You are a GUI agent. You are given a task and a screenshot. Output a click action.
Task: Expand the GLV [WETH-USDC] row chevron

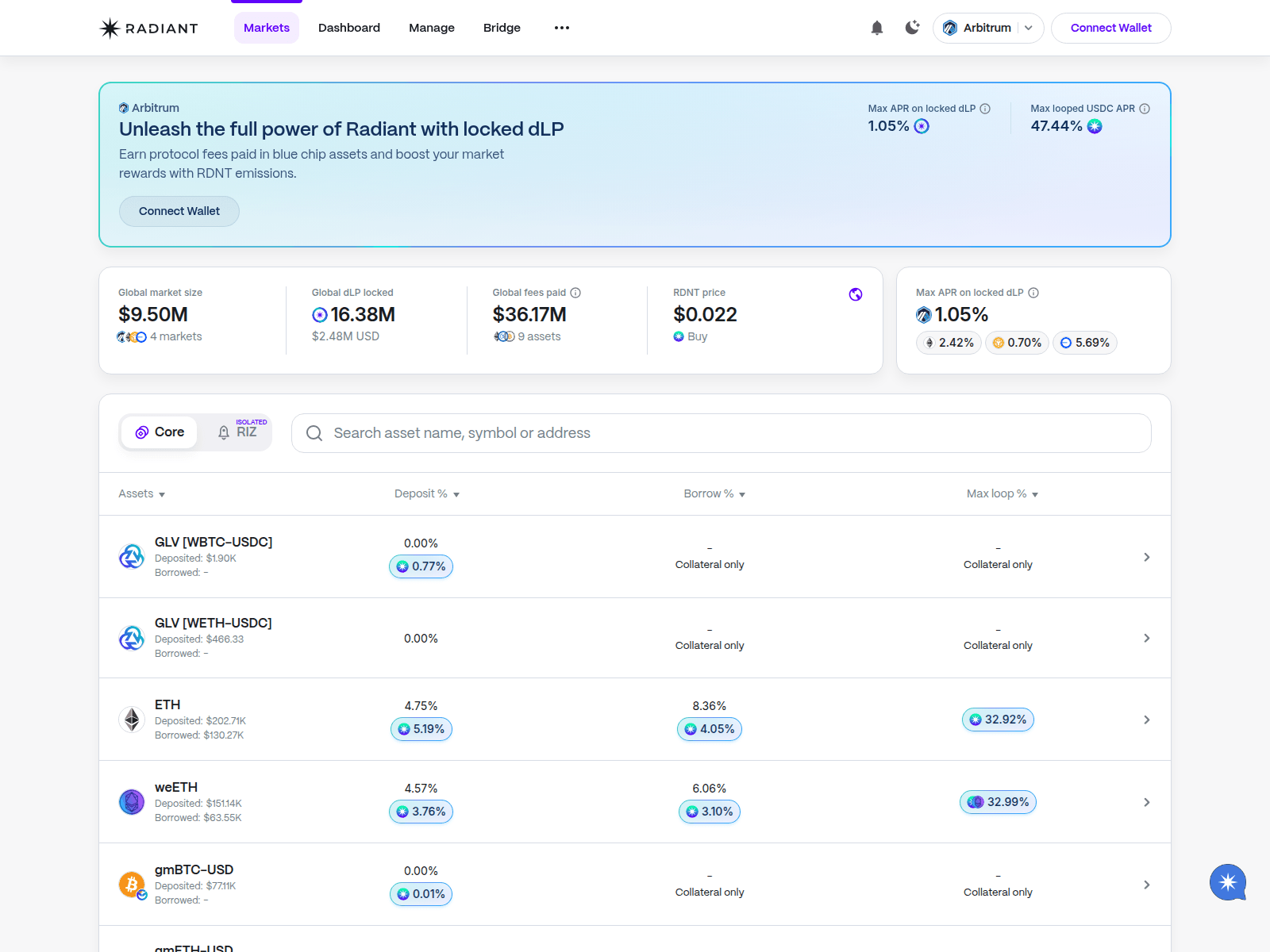click(1147, 638)
